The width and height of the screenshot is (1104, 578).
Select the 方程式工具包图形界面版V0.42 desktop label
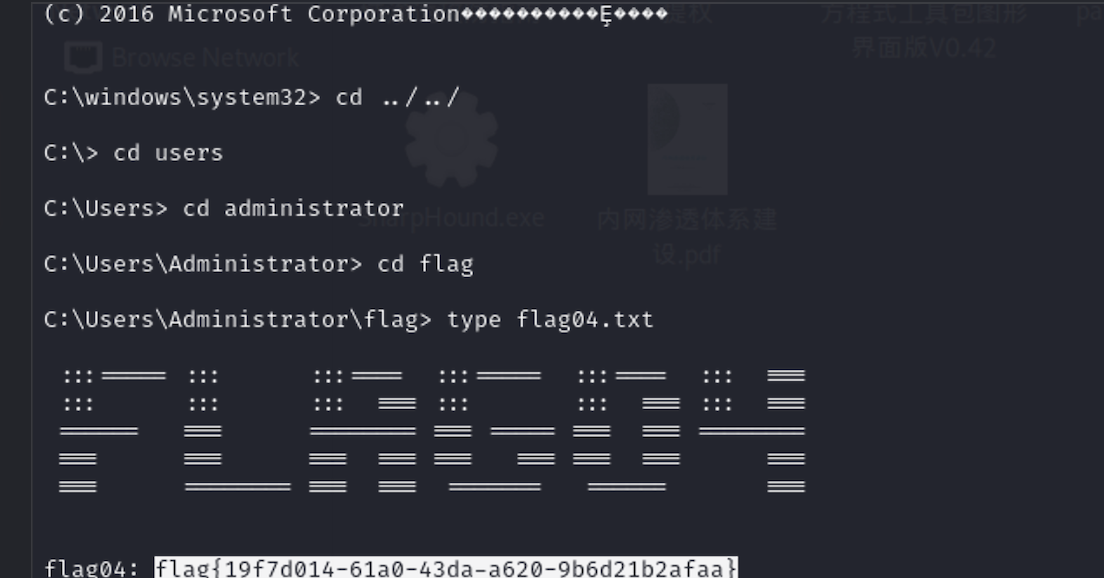click(924, 30)
